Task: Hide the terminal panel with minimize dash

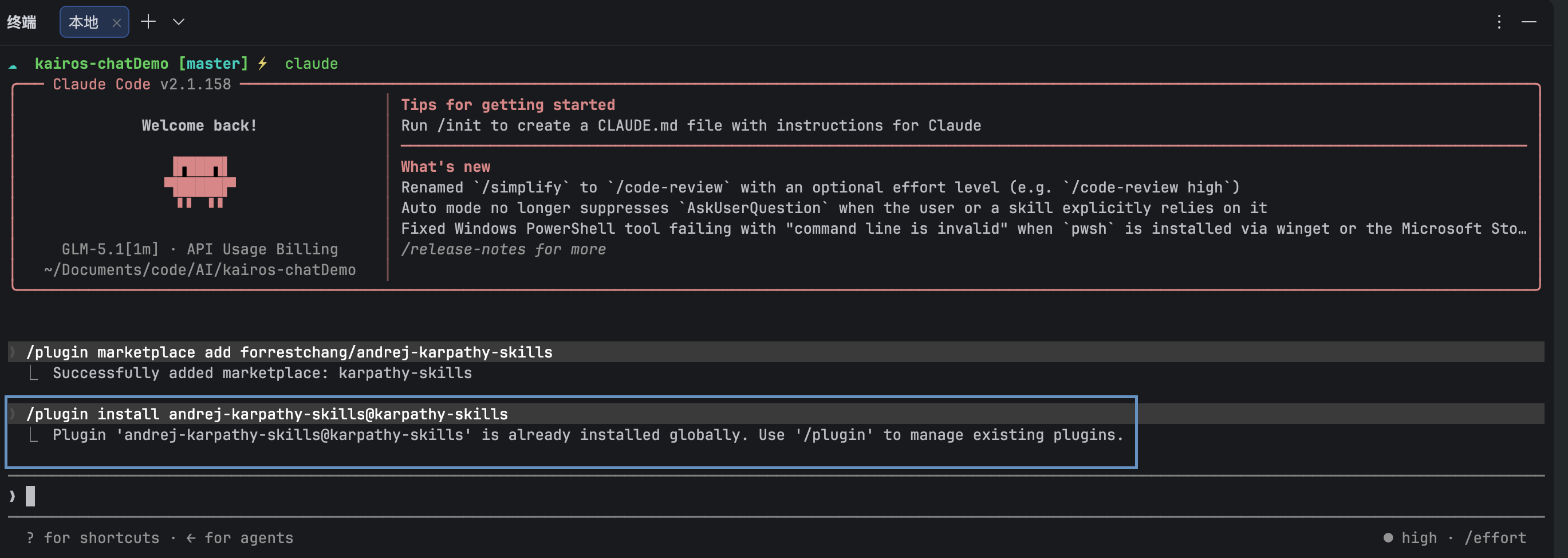Action: point(1529,22)
